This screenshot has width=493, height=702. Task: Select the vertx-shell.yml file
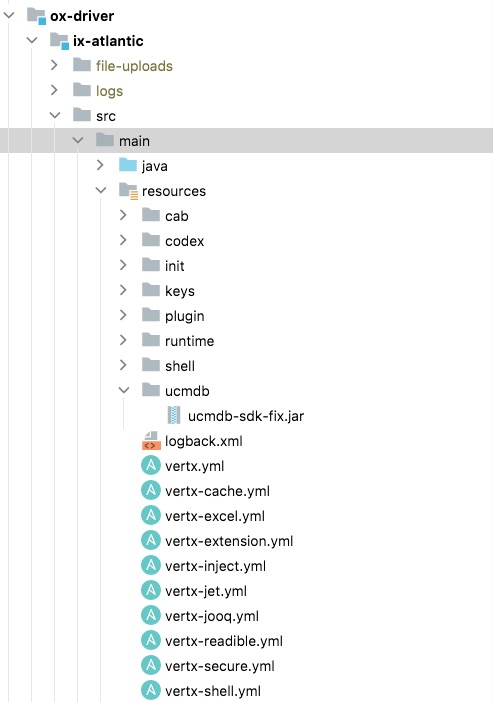click(x=213, y=691)
